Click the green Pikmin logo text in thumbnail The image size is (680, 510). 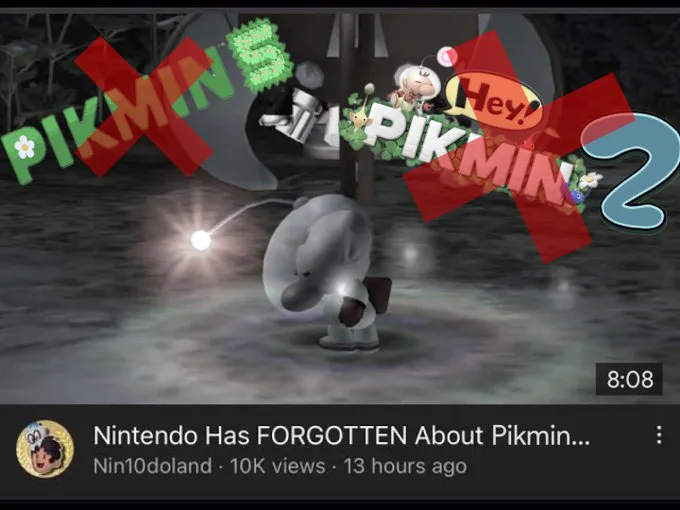click(x=117, y=115)
